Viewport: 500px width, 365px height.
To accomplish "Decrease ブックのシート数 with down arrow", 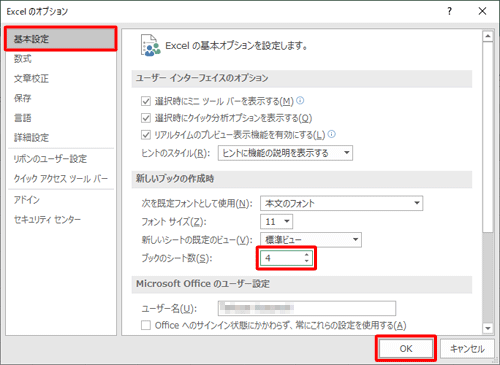I will pos(306,261).
